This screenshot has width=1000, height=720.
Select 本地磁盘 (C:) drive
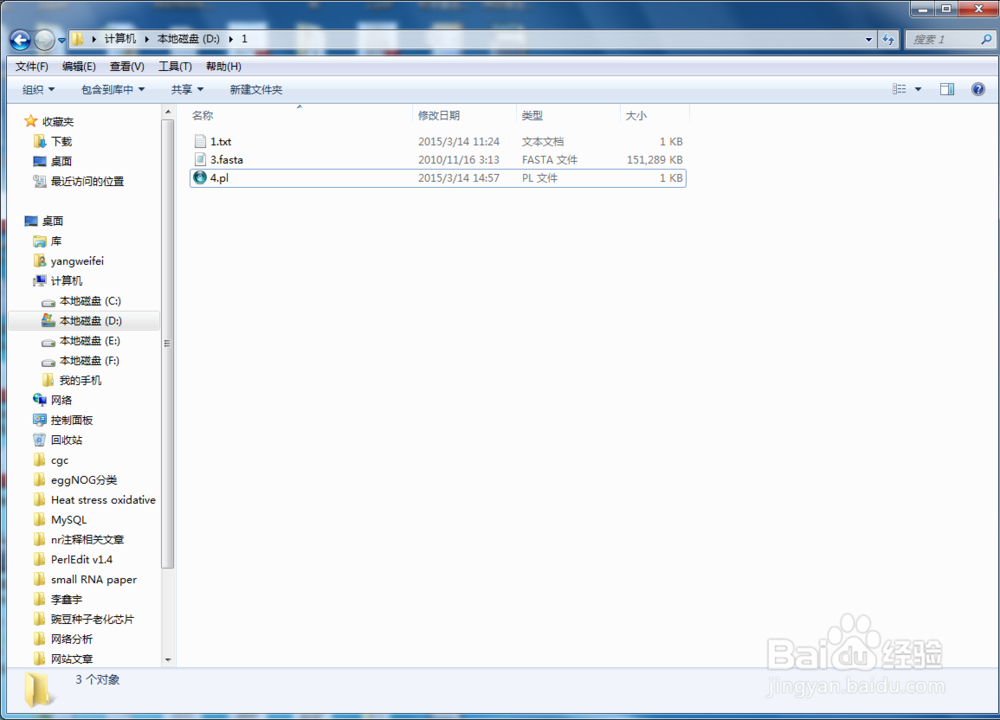coord(90,300)
